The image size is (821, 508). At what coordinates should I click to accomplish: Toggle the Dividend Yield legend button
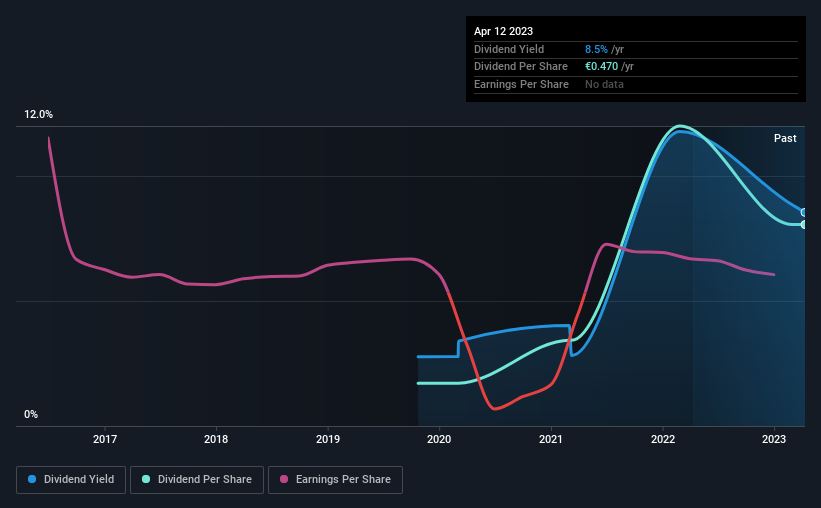click(71, 480)
